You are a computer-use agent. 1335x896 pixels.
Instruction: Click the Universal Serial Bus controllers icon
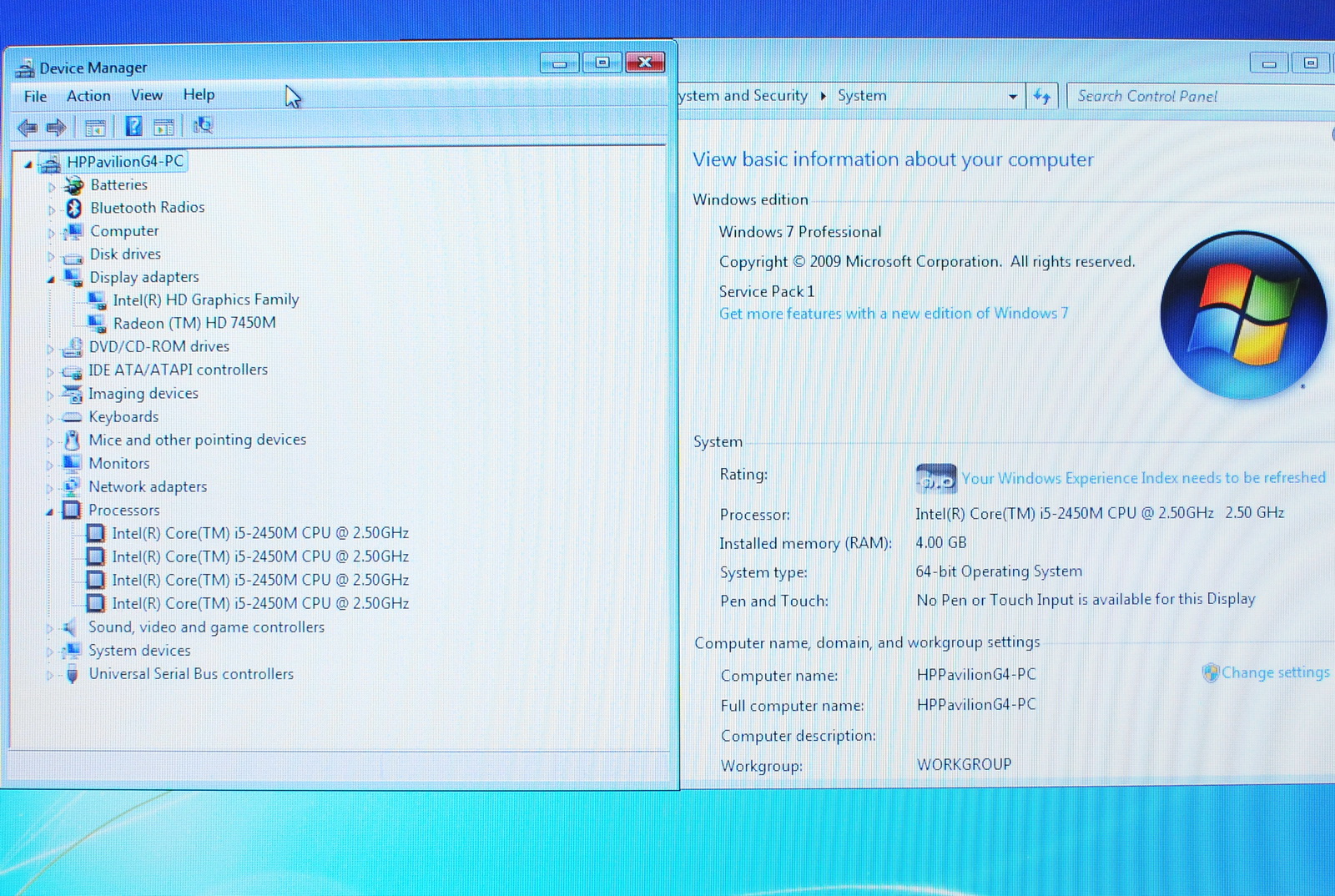click(x=73, y=674)
